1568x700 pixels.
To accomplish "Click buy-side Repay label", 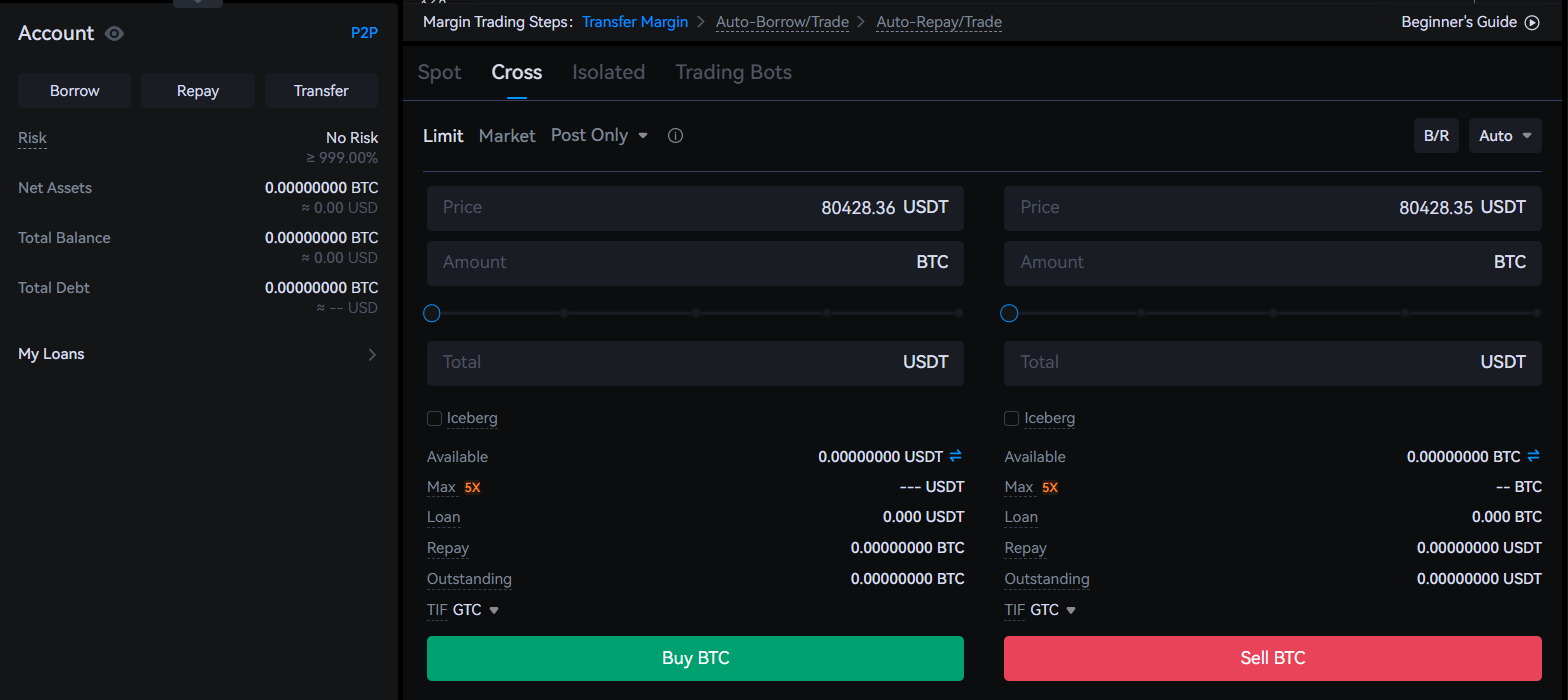I will point(448,548).
